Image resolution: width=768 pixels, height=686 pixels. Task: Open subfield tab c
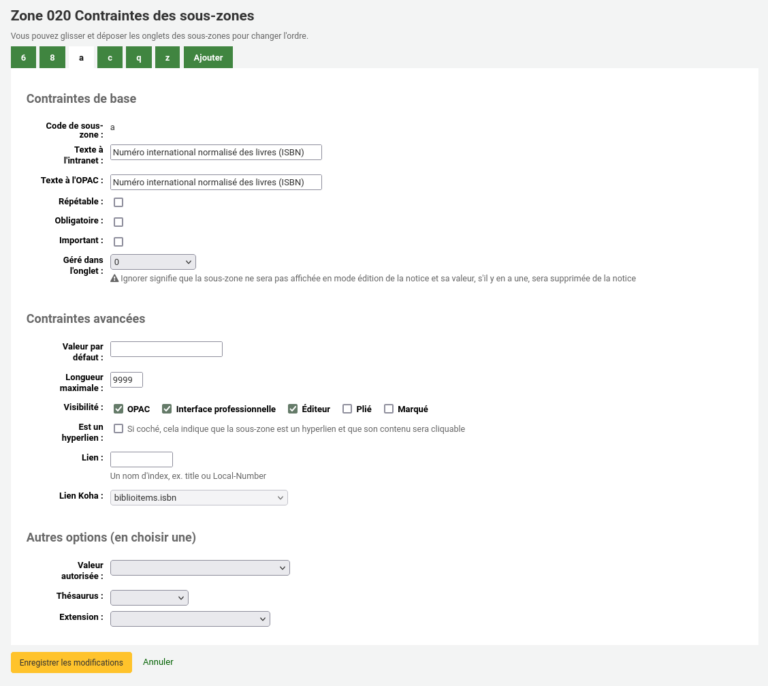pyautogui.click(x=110, y=57)
